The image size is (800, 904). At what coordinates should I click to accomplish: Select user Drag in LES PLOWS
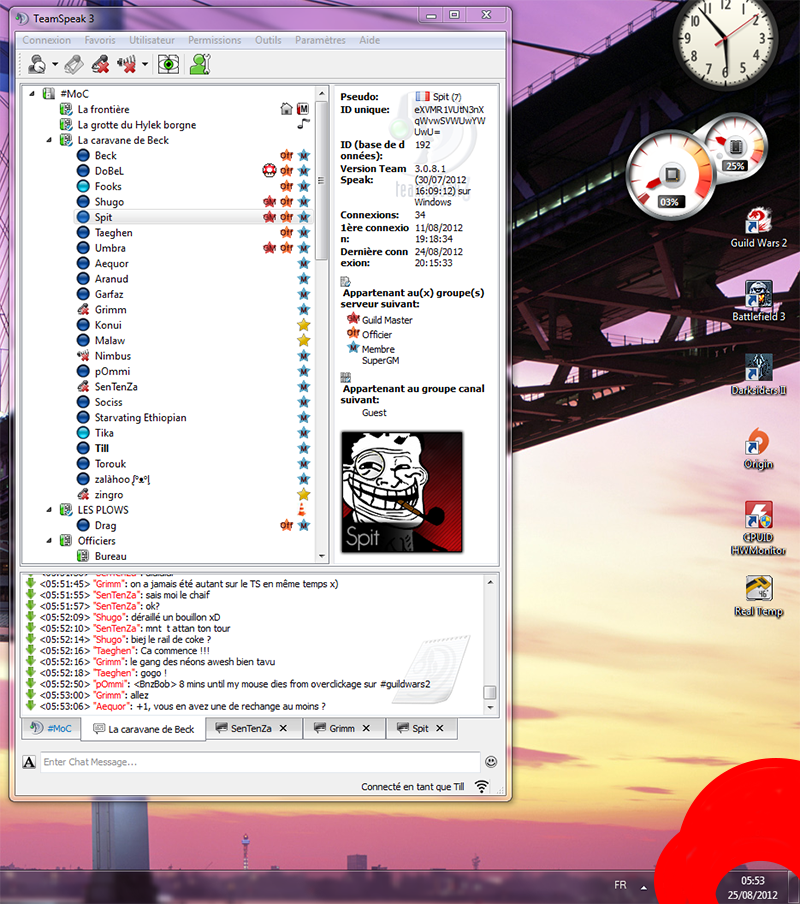tap(105, 525)
